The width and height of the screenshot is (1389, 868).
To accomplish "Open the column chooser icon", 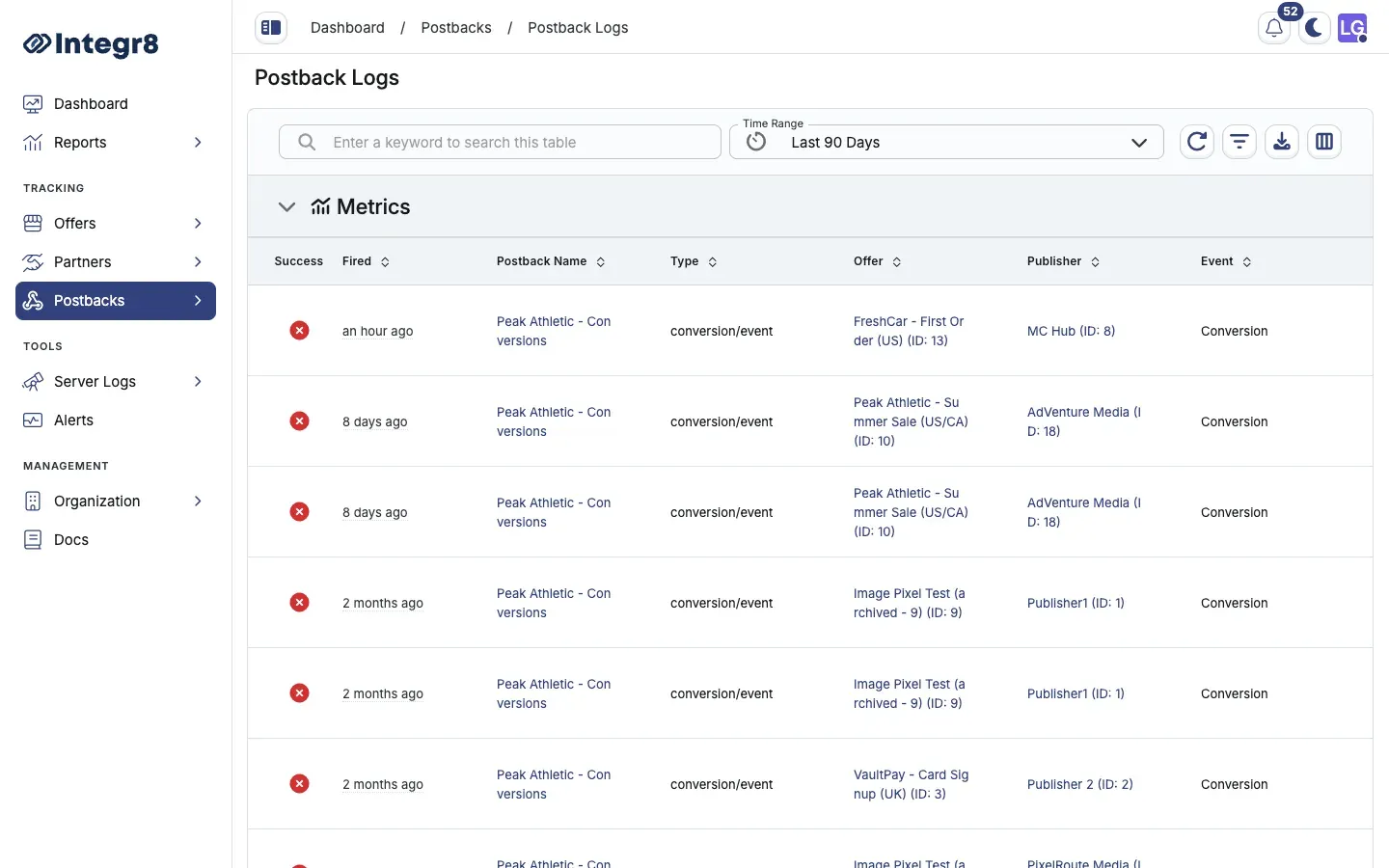I will coord(1324,142).
